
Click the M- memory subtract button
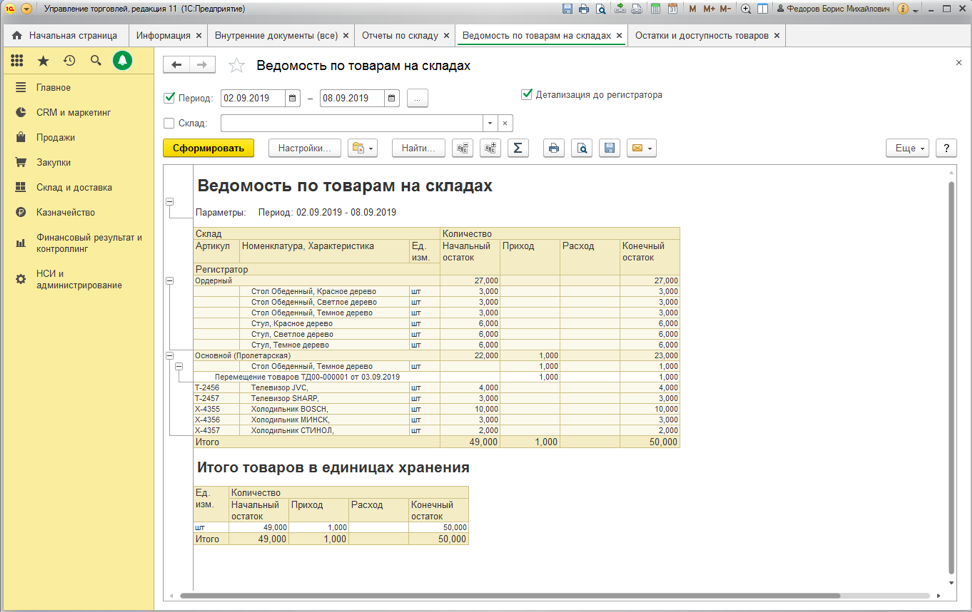pyautogui.click(x=725, y=9)
